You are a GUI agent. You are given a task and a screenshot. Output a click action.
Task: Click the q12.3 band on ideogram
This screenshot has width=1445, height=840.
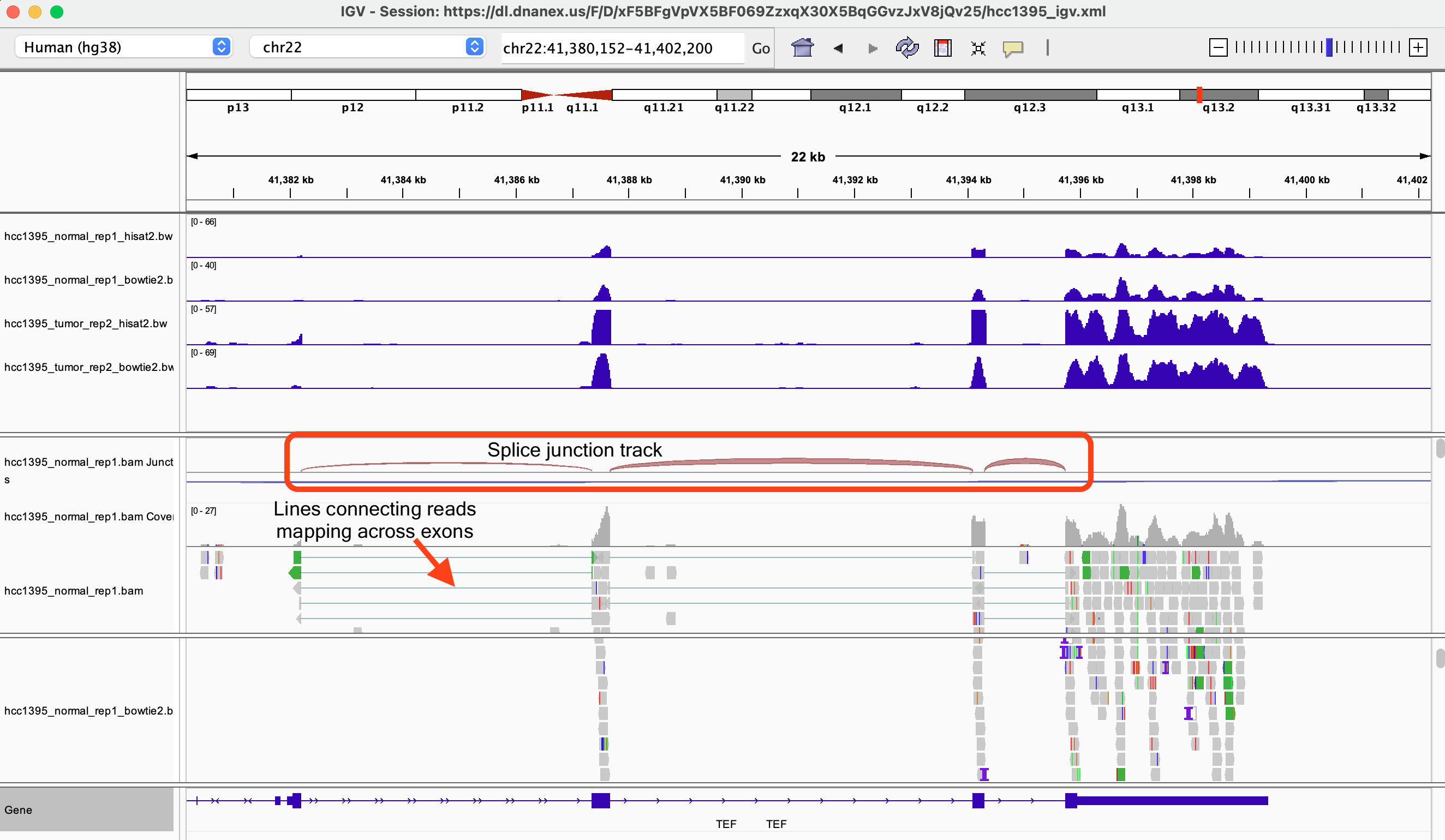click(x=1030, y=95)
